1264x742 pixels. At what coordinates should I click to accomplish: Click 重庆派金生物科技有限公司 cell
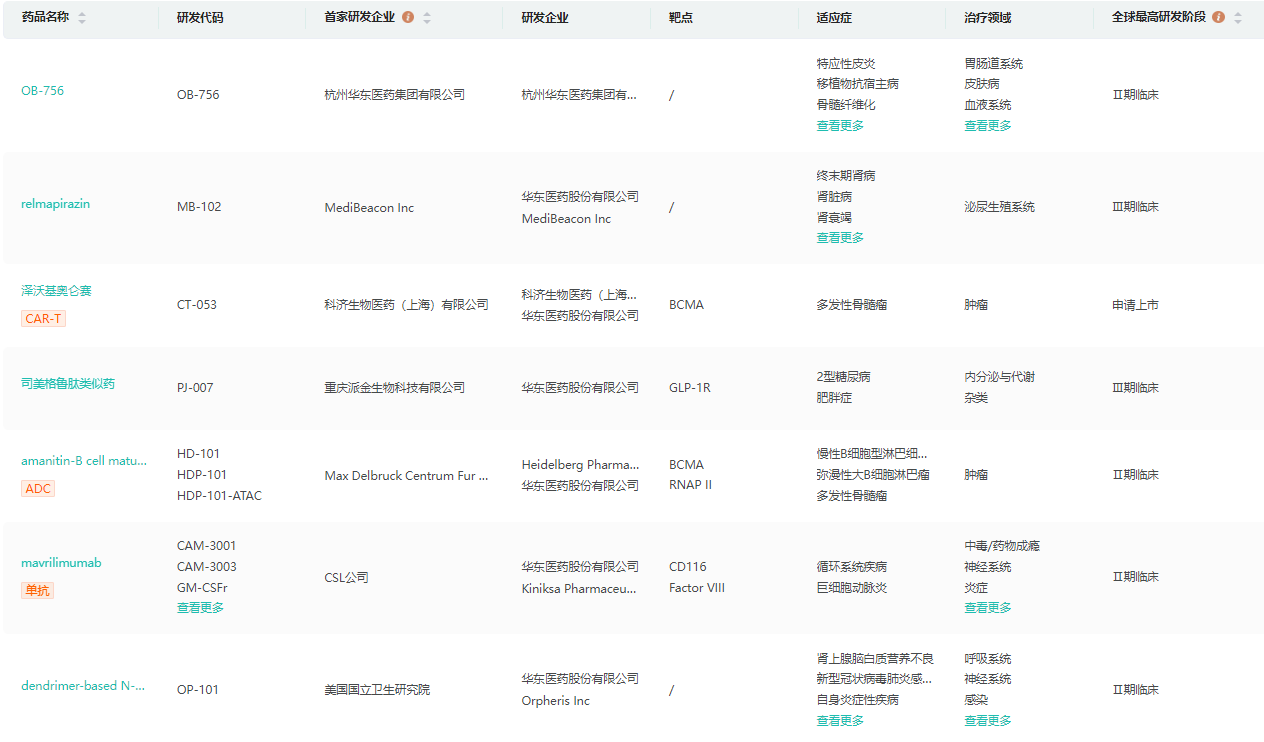(395, 388)
